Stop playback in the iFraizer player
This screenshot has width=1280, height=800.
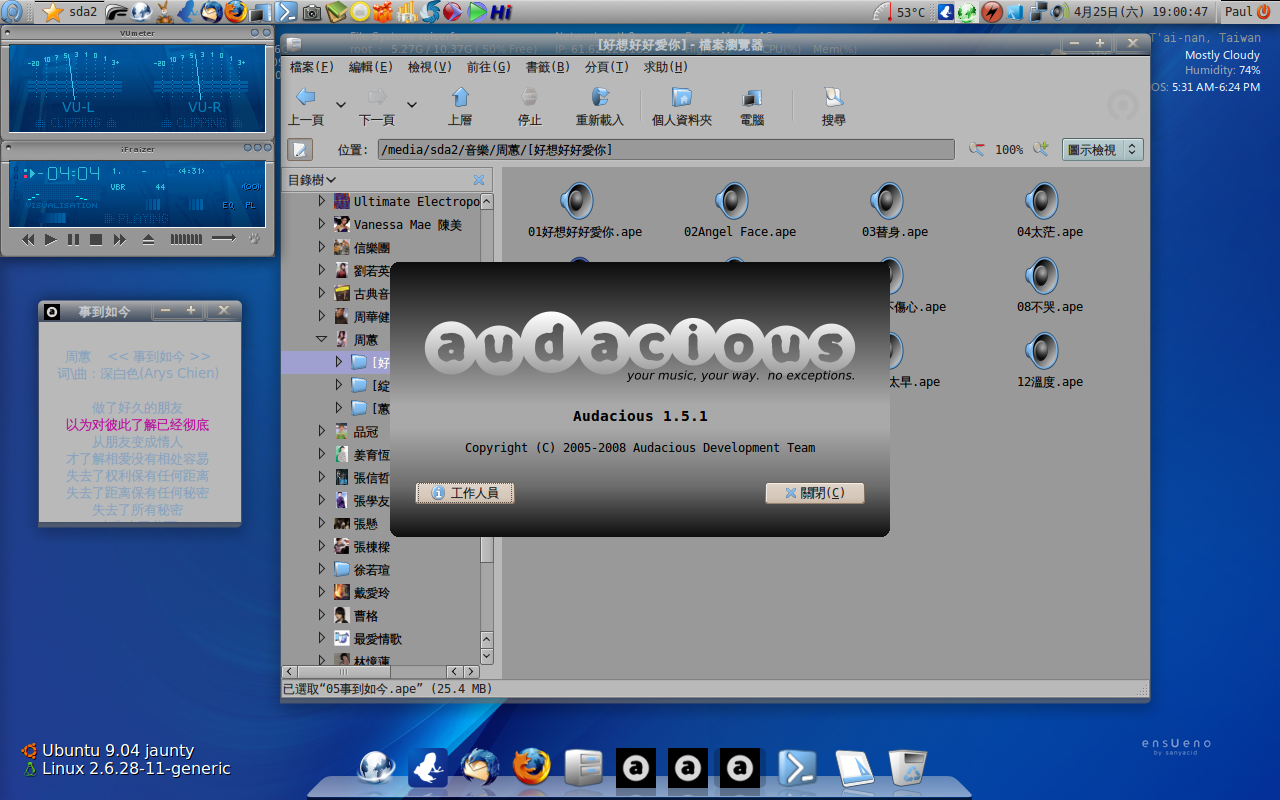pyautogui.click(x=96, y=240)
